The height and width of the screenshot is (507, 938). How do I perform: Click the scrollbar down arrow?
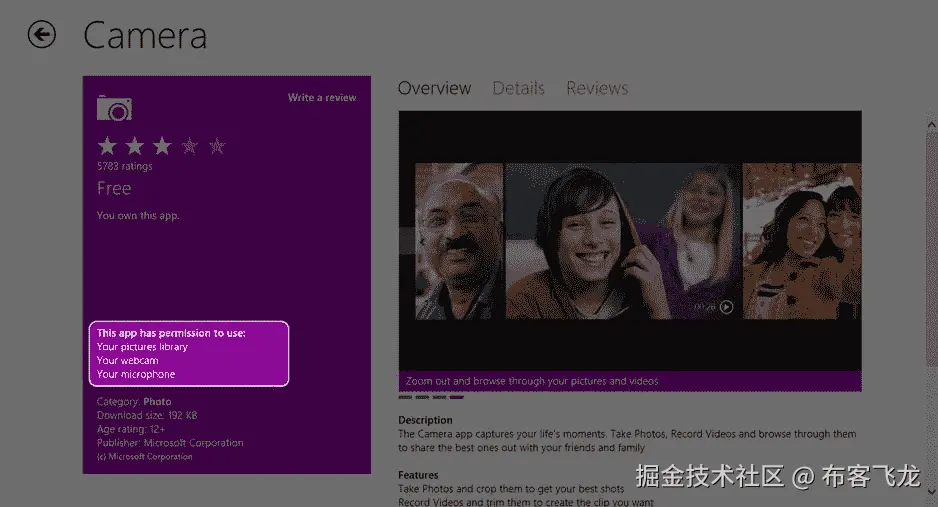(931, 491)
